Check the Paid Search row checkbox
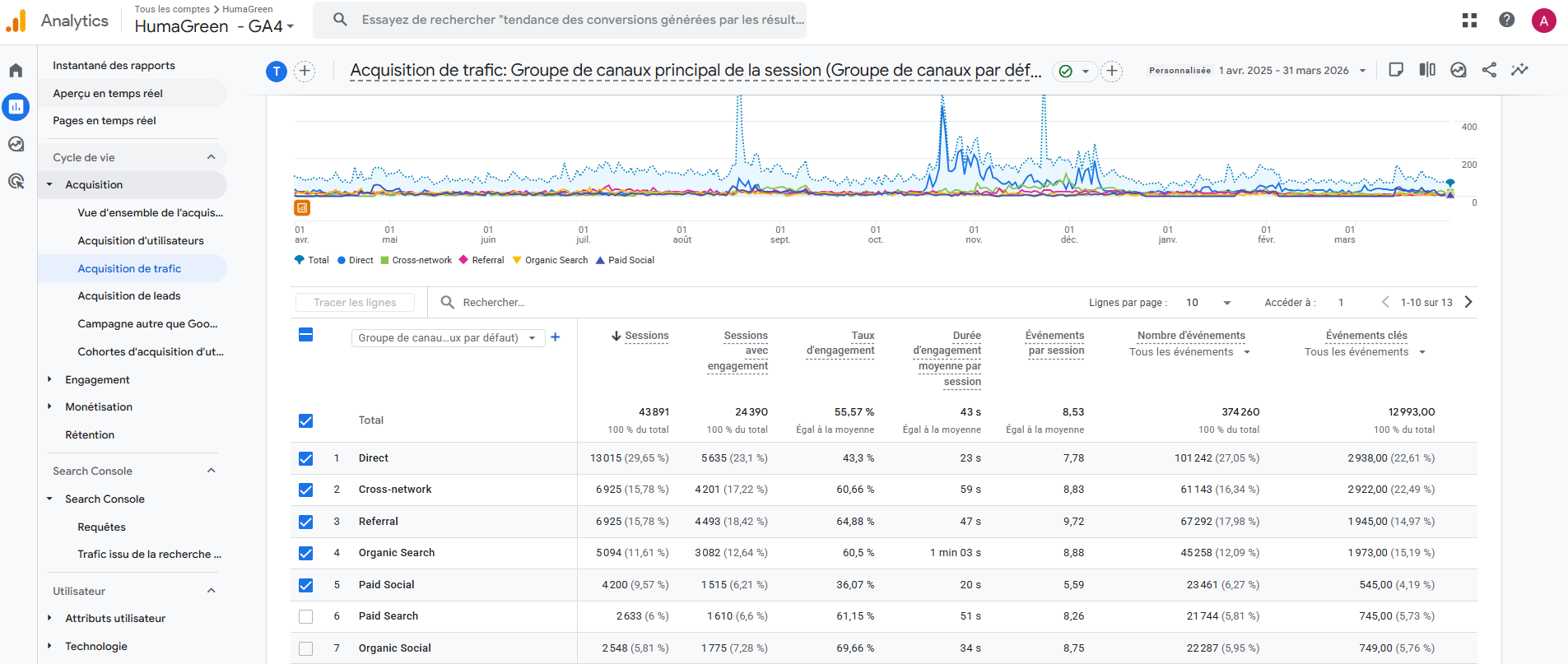Viewport: 1568px width, 664px height. 305,616
